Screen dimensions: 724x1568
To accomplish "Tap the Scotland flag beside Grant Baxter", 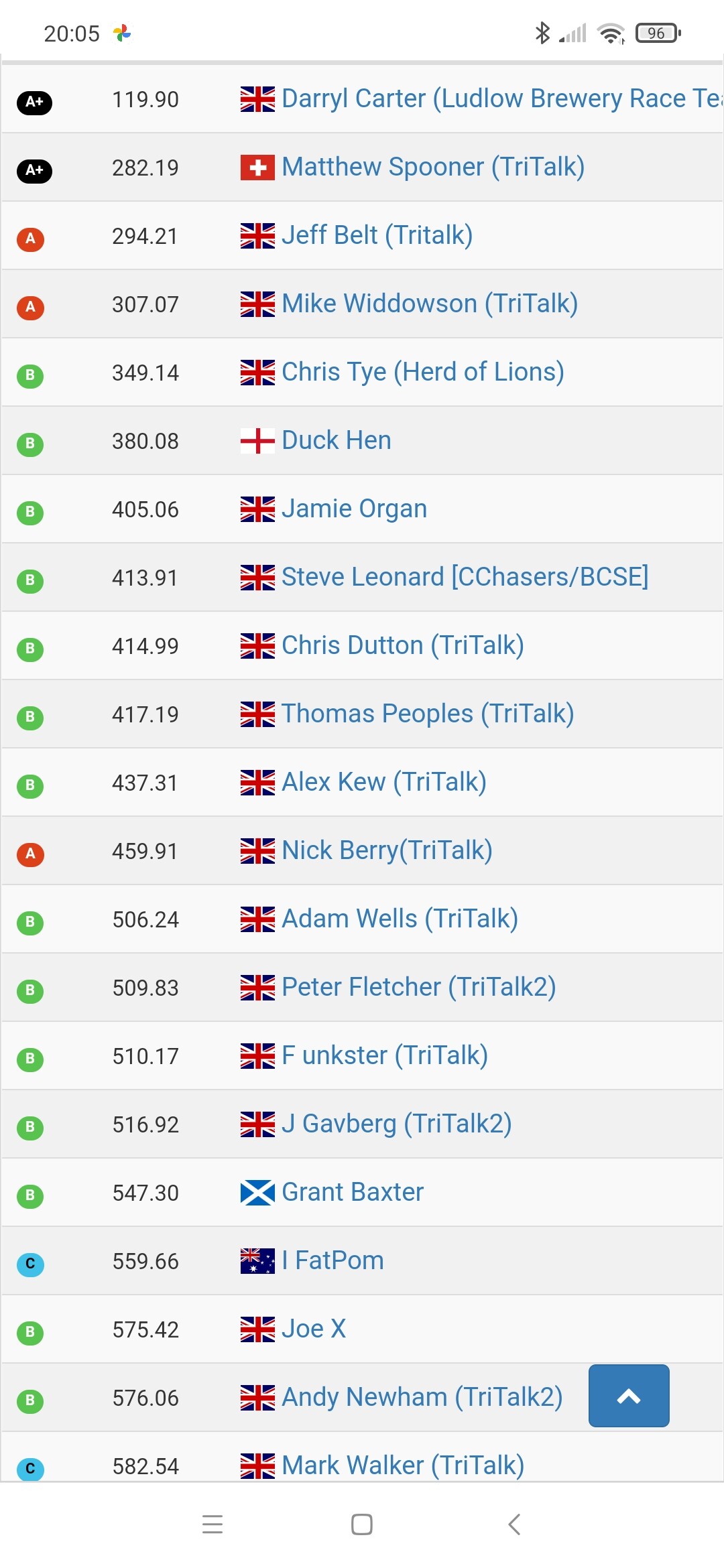I will [257, 1193].
